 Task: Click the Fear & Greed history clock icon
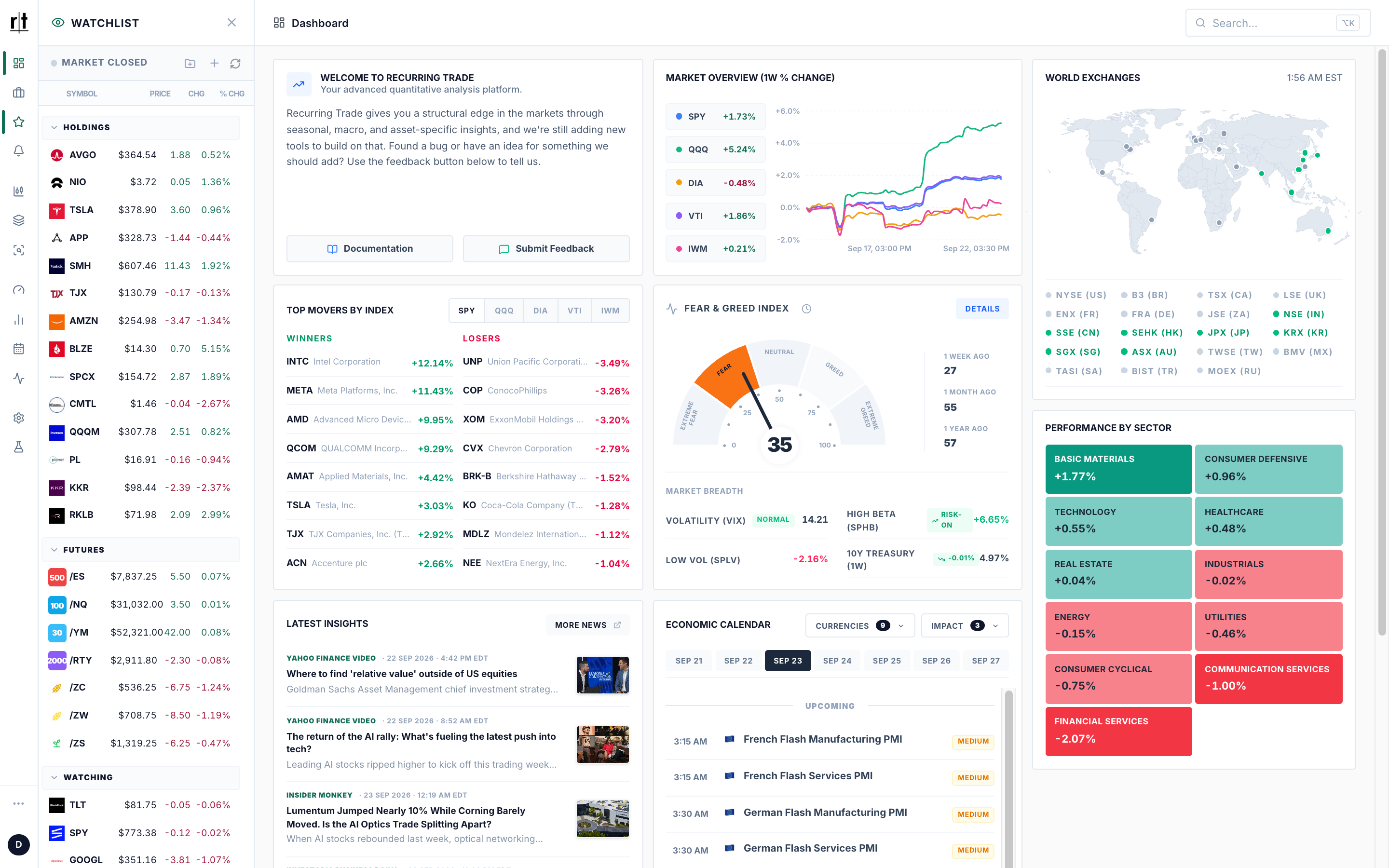806,309
